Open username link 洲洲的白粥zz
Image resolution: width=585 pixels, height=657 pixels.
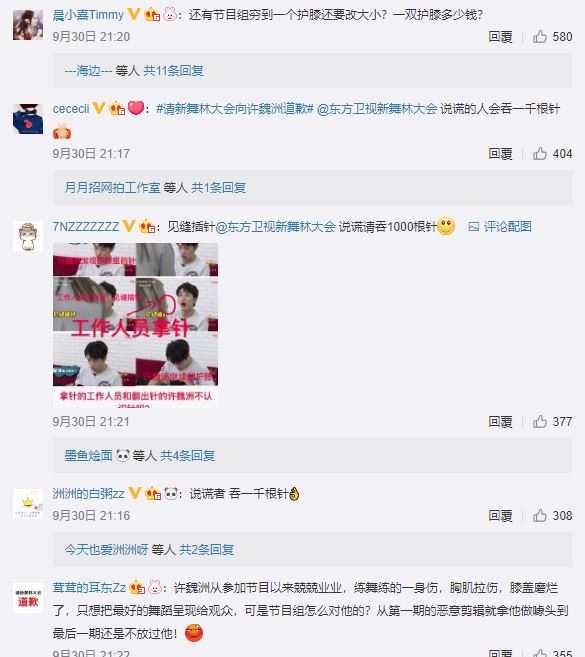coord(88,494)
